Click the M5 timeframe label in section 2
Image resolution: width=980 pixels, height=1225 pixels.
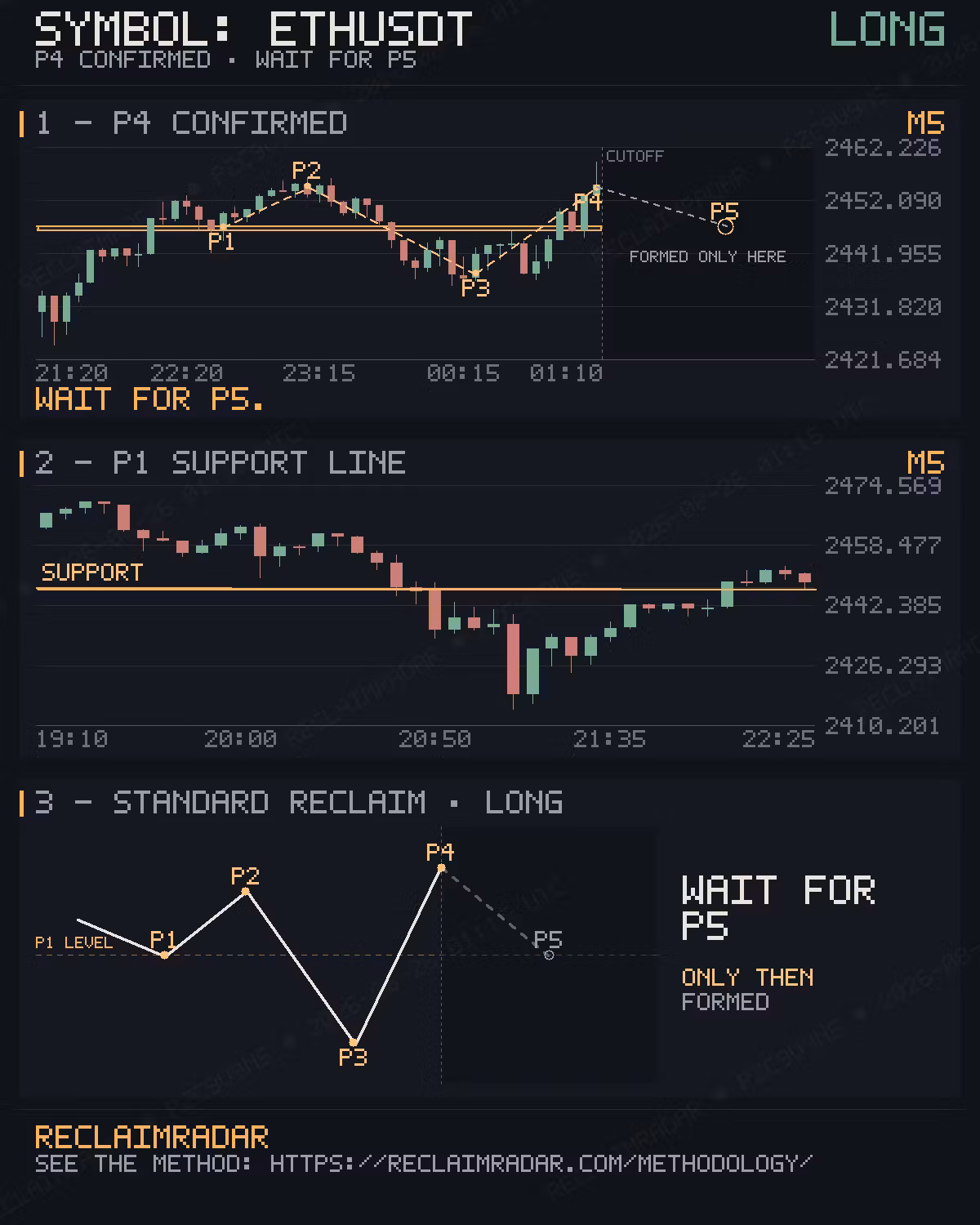[x=925, y=463]
